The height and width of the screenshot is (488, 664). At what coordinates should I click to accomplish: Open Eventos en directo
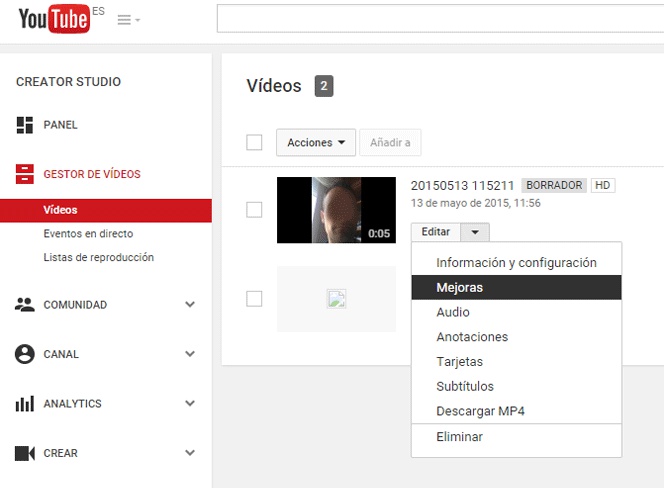[88, 233]
